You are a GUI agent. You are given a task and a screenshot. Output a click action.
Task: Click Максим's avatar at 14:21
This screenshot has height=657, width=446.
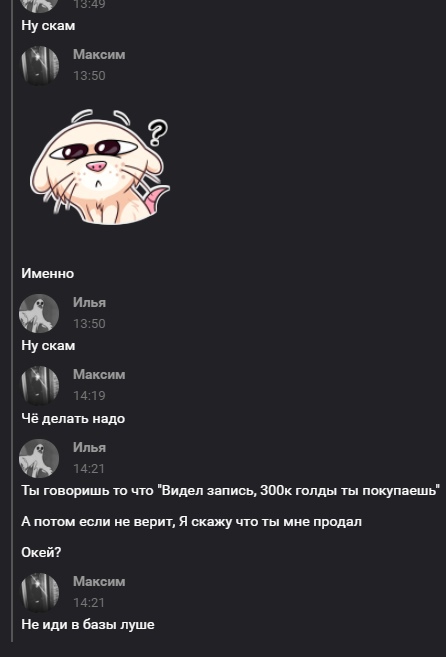(39, 592)
